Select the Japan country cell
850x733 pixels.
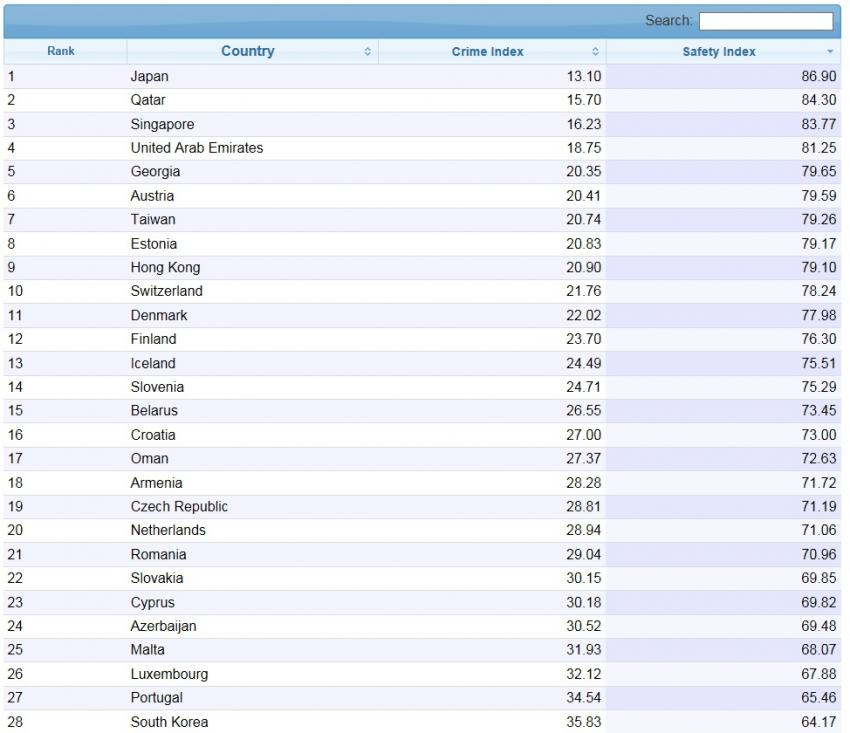(253, 76)
